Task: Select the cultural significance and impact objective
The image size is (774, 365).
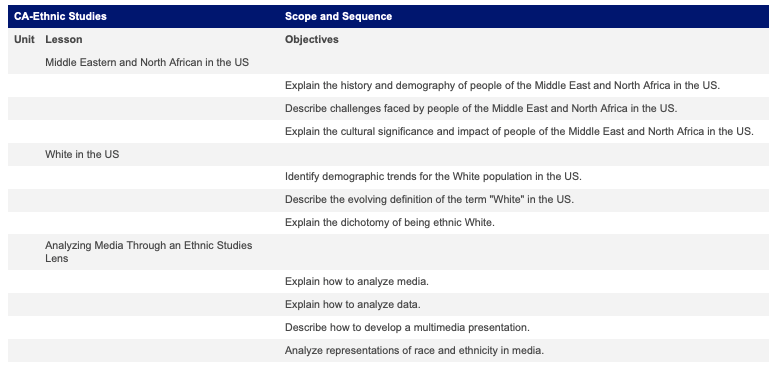Action: 519,131
